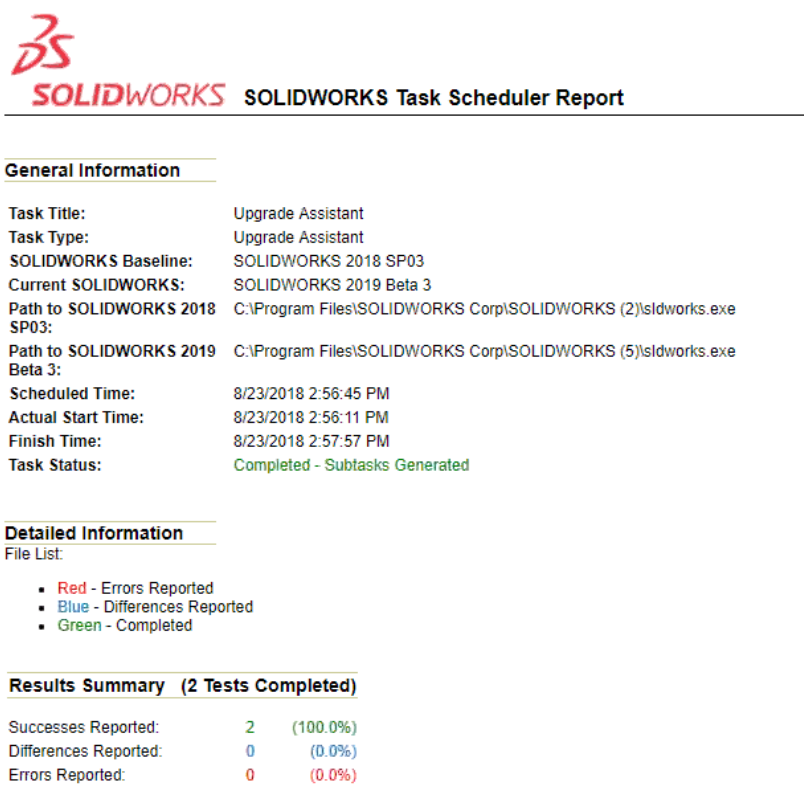Select the 'SOLIDWORKS (5)\sldworks.exe' file path

pyautogui.click(x=485, y=351)
